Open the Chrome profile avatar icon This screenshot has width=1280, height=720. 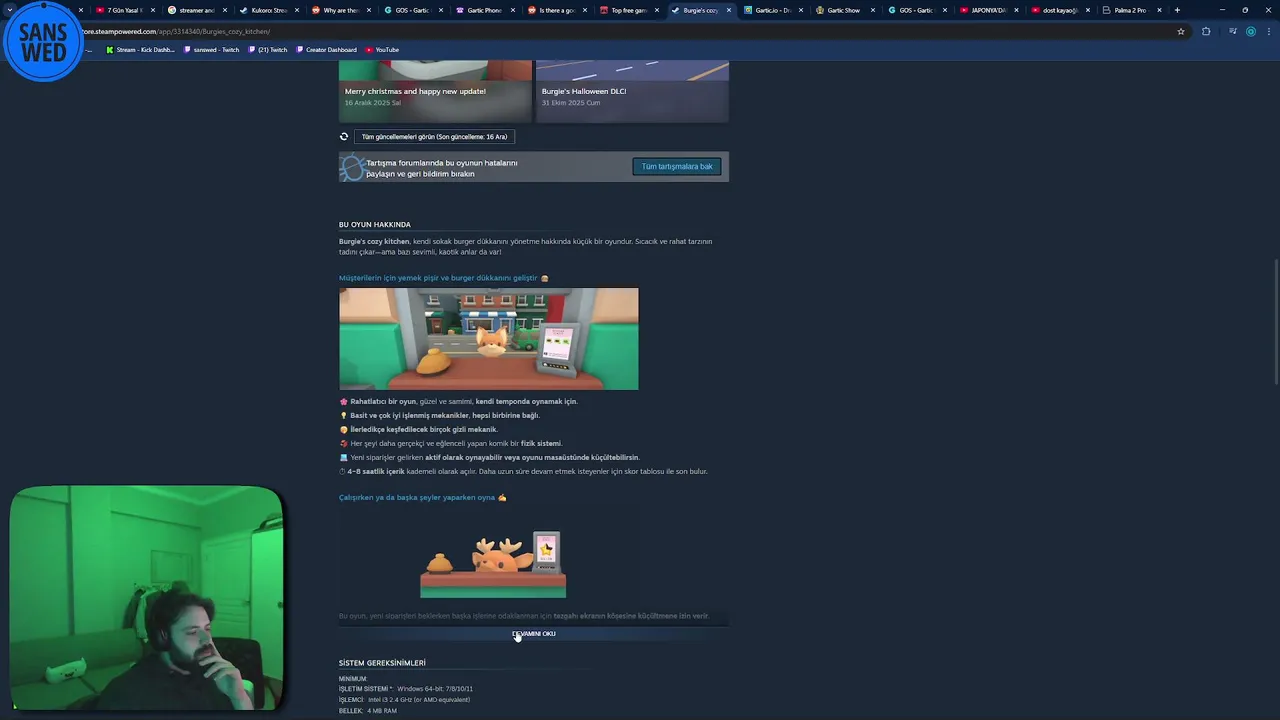point(1250,31)
